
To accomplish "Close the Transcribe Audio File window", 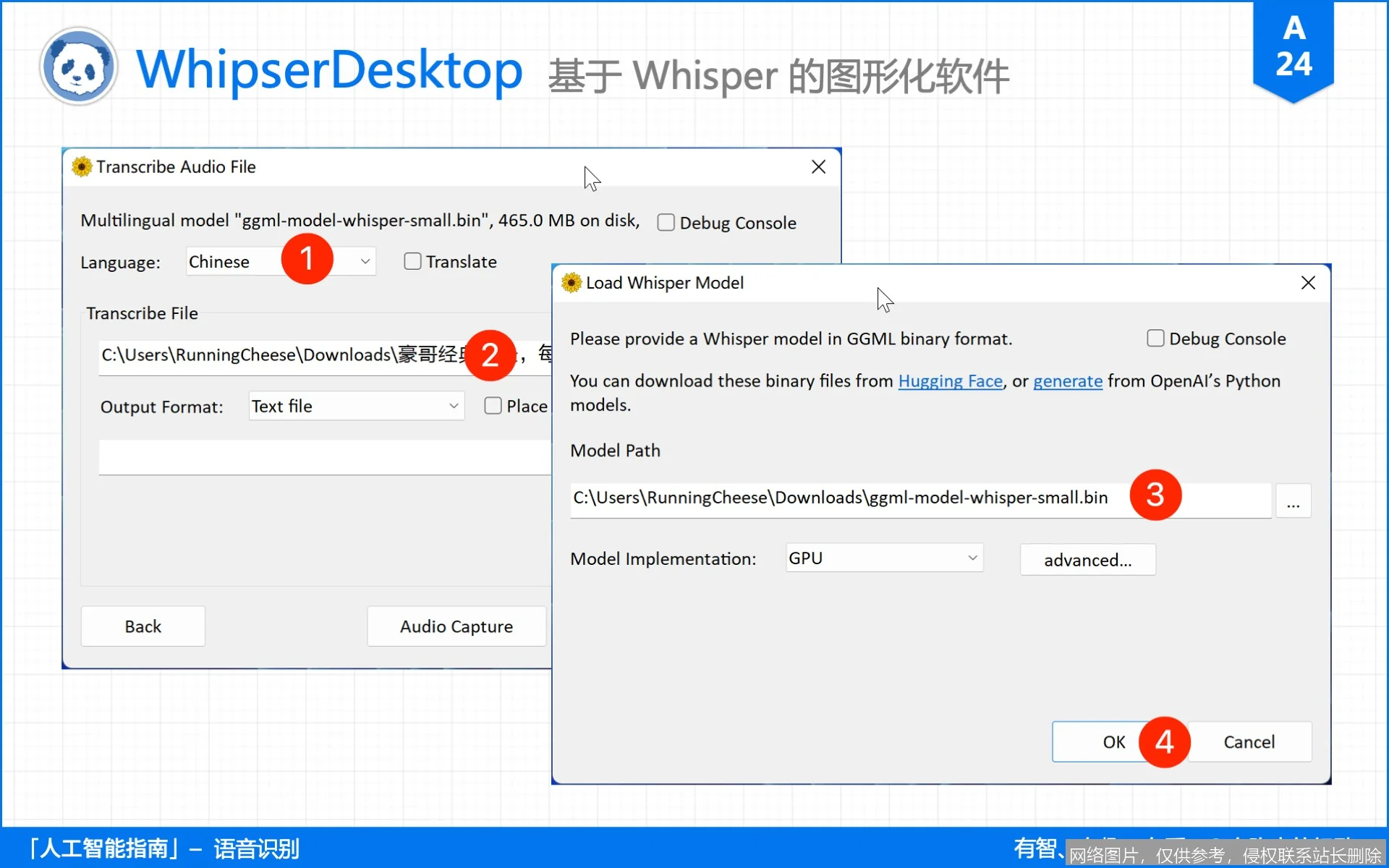I will [x=818, y=167].
